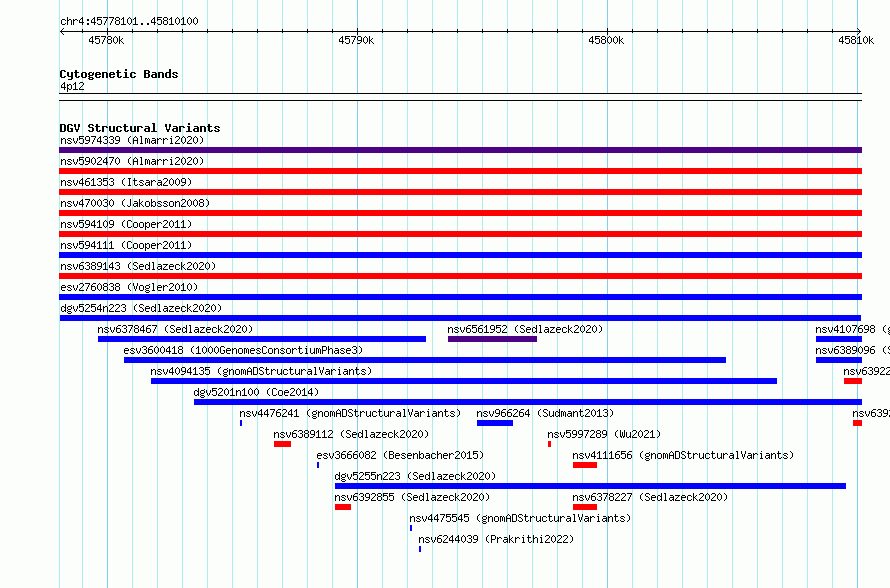Click the nsv6561952 (Sedlazeck2020) text label
The height and width of the screenshot is (588, 890).
point(525,329)
